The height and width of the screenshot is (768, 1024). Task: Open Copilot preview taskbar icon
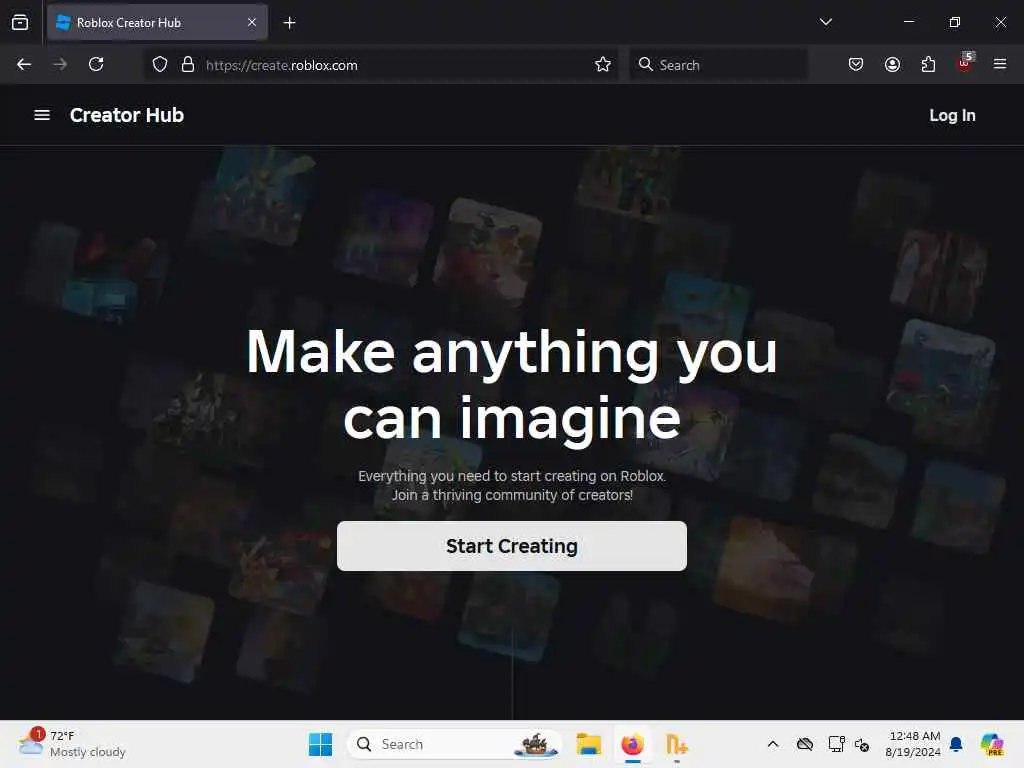click(x=992, y=744)
